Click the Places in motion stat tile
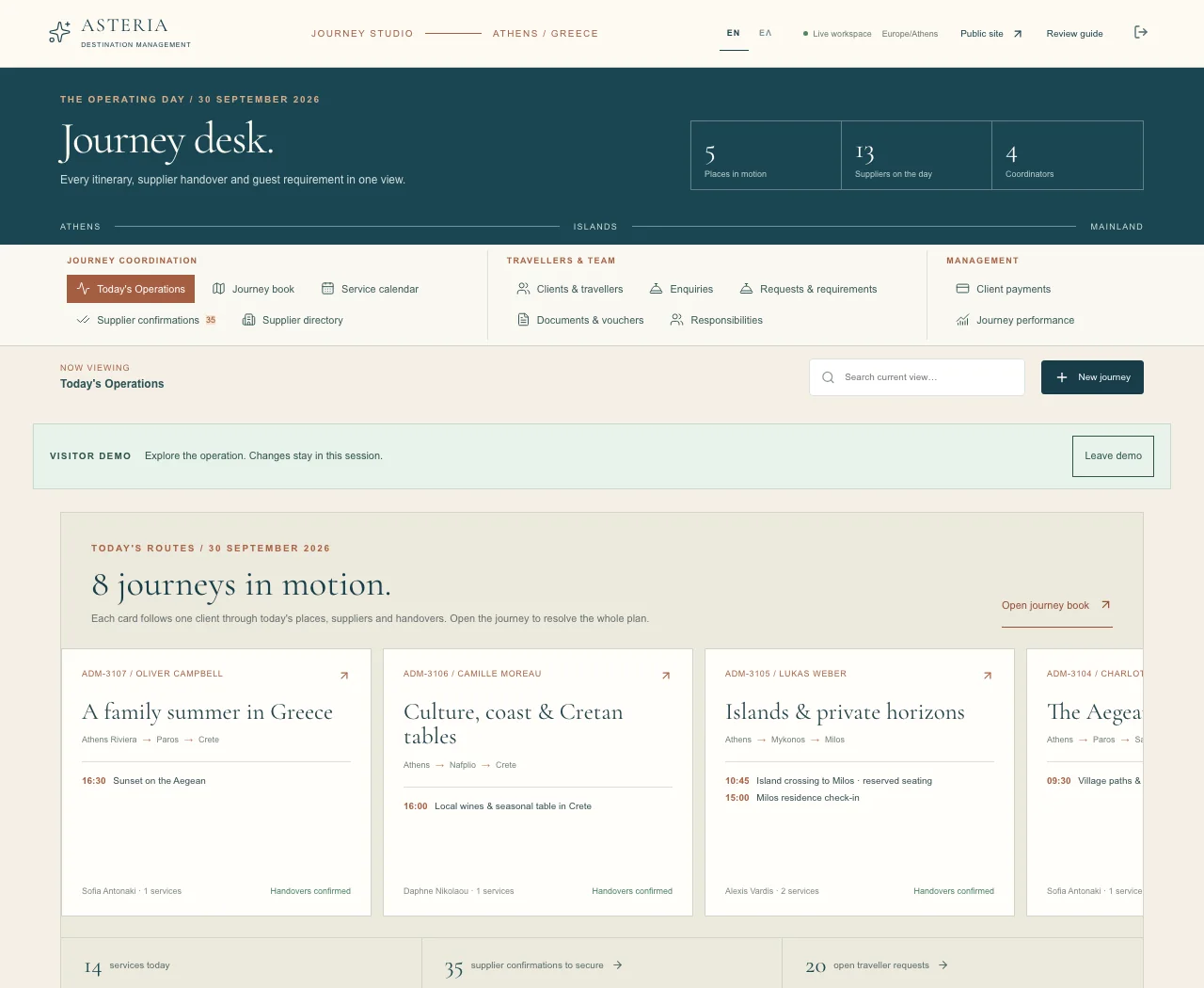1204x988 pixels. click(x=766, y=155)
